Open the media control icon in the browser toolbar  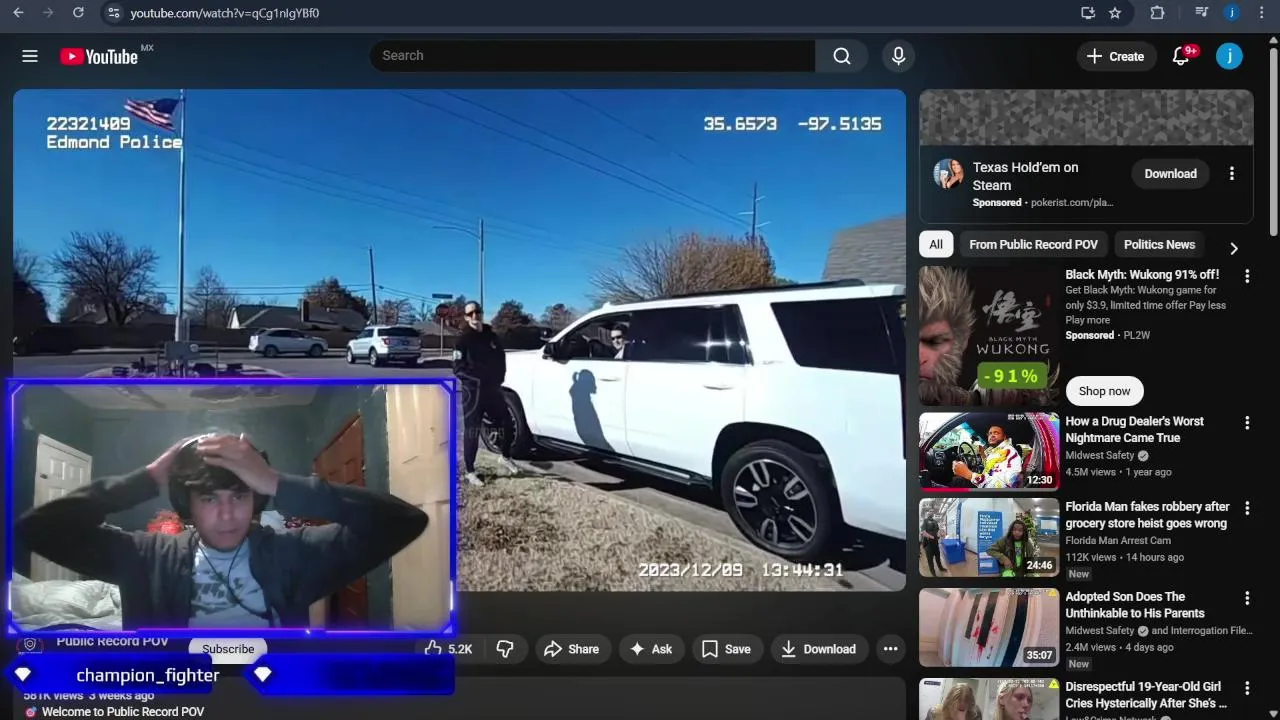coord(1201,13)
